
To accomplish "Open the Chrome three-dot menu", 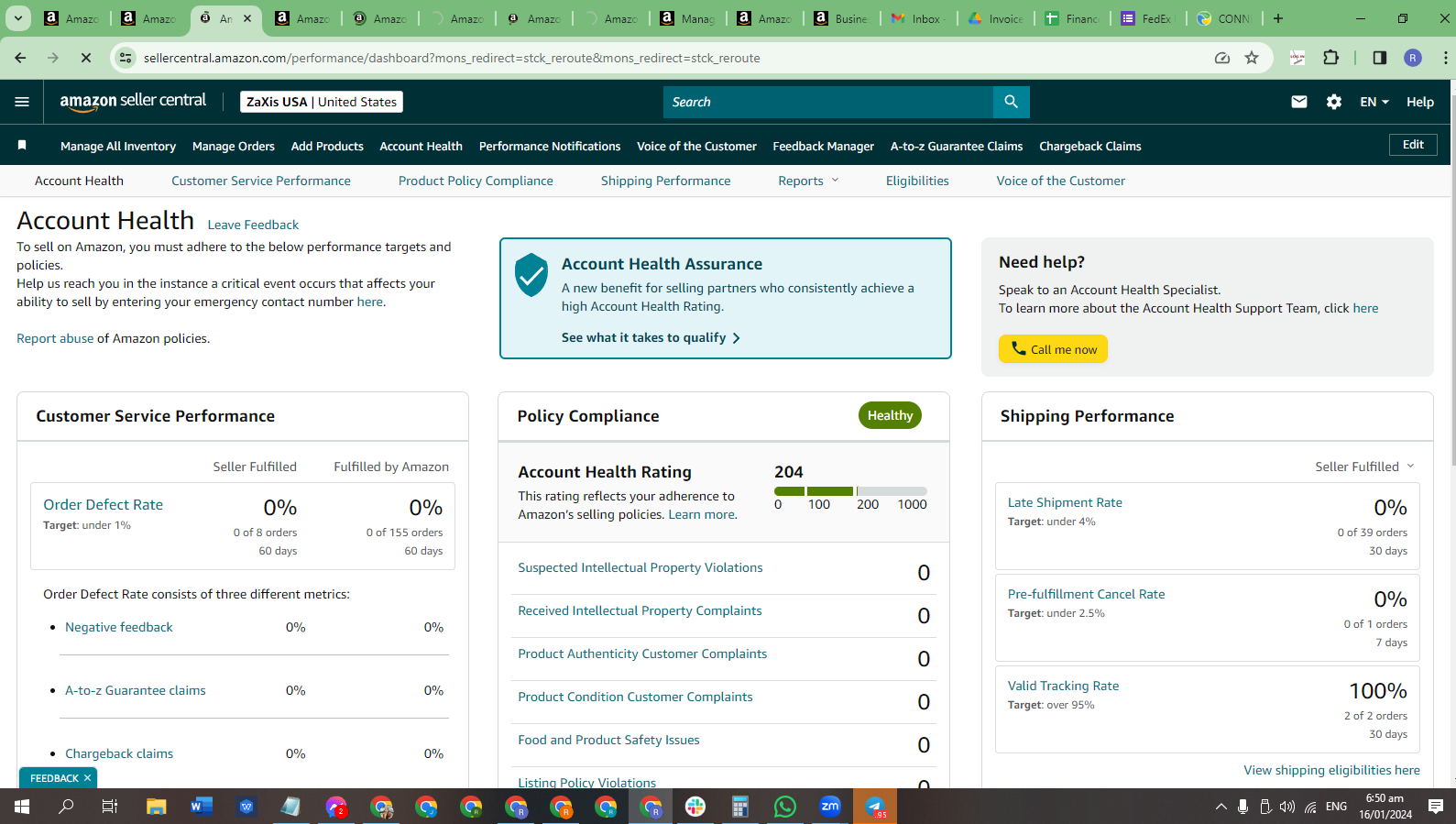I will tap(1445, 58).
